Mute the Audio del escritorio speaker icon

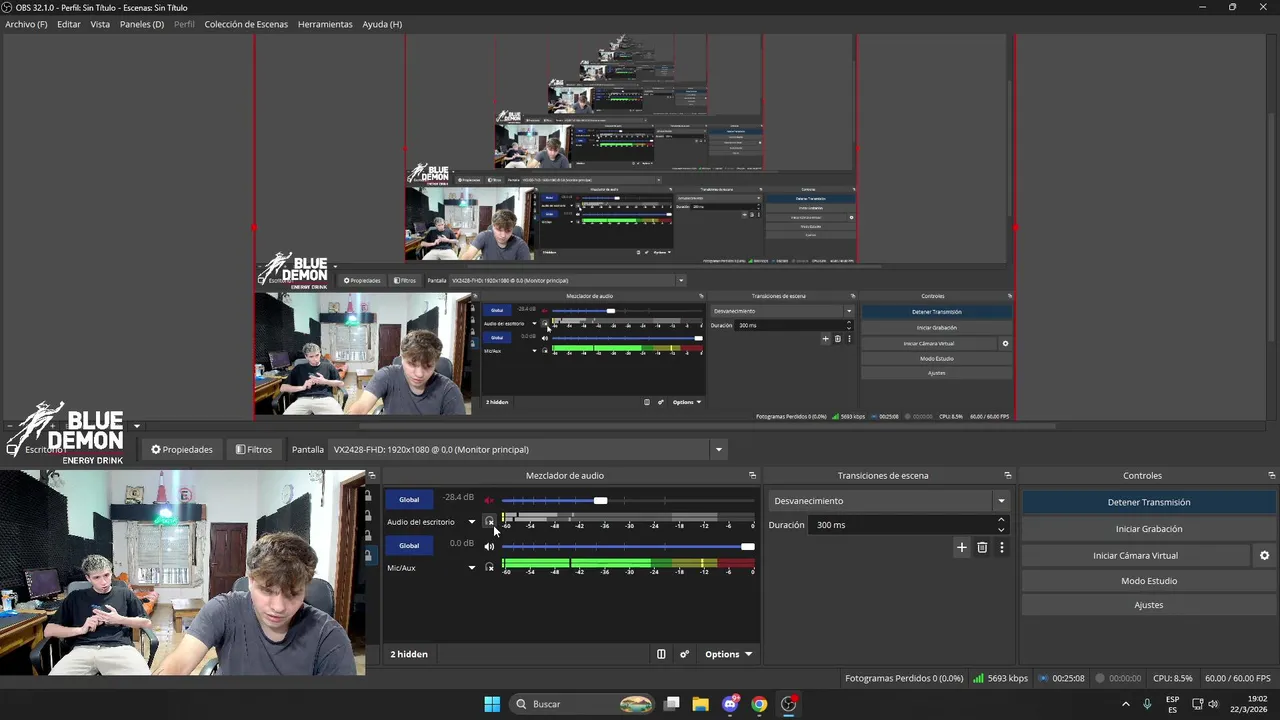click(x=489, y=500)
